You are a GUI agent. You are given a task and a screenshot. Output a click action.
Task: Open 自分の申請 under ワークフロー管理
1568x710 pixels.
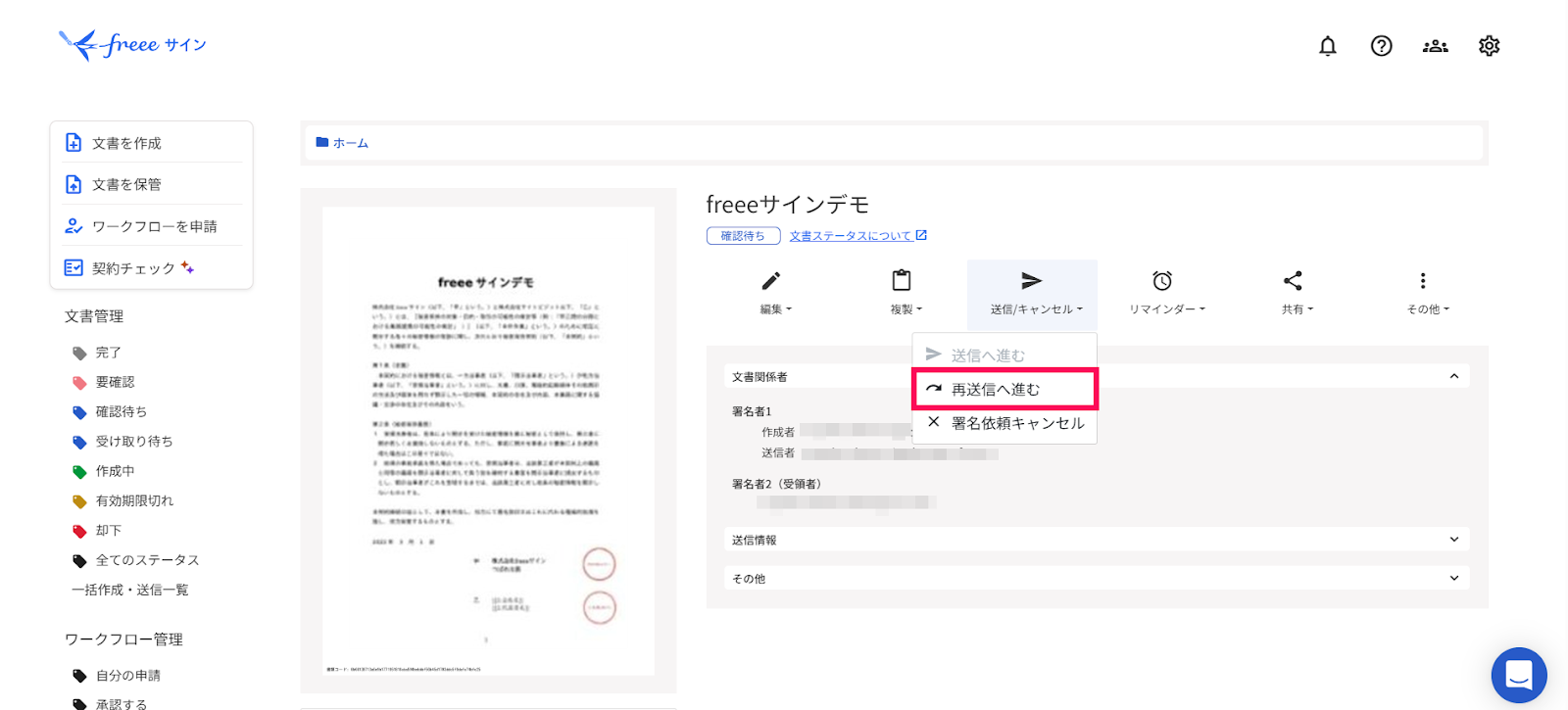pyautogui.click(x=127, y=676)
